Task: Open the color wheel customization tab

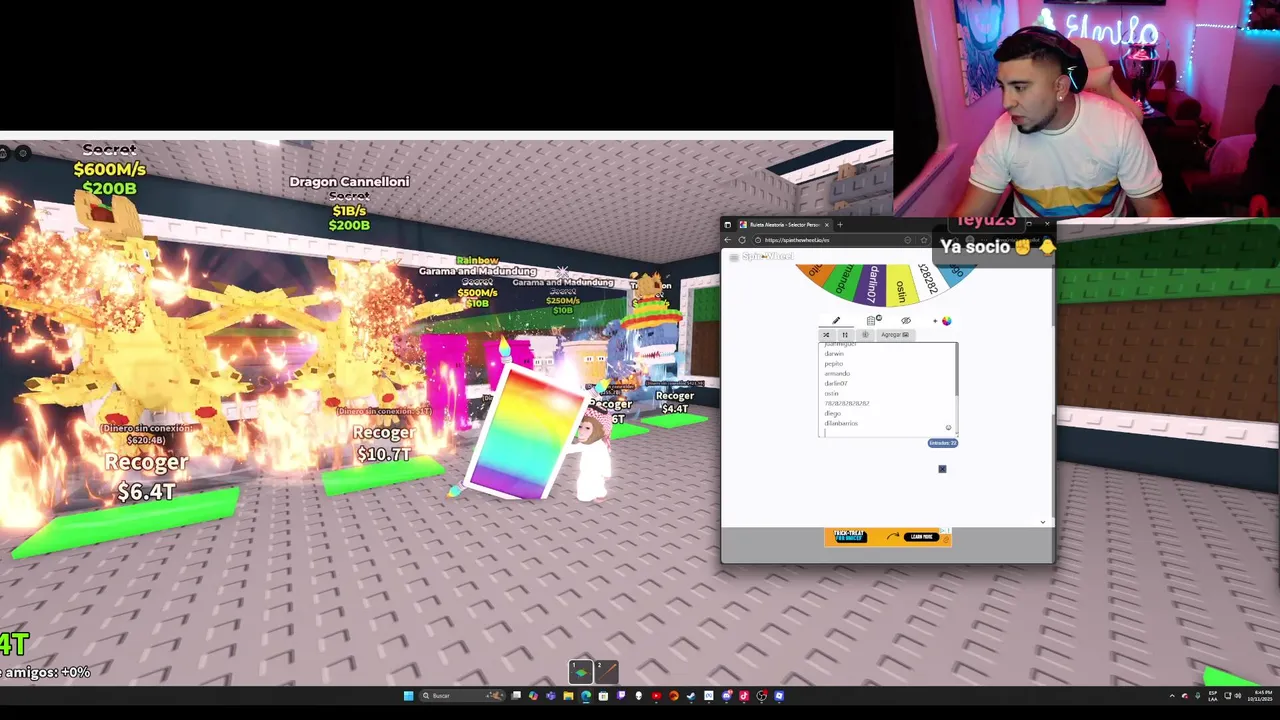Action: [x=946, y=321]
